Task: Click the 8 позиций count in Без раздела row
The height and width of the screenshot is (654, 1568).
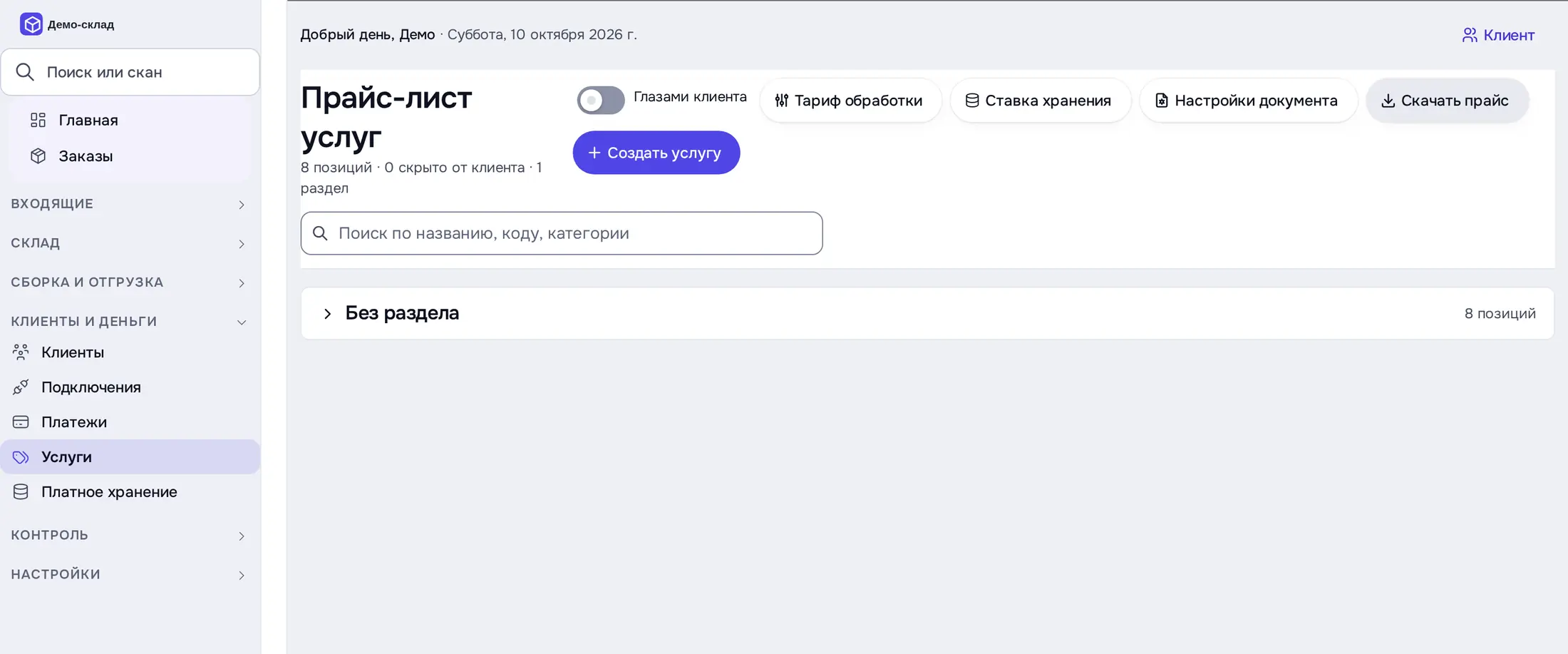Action: coord(1500,314)
